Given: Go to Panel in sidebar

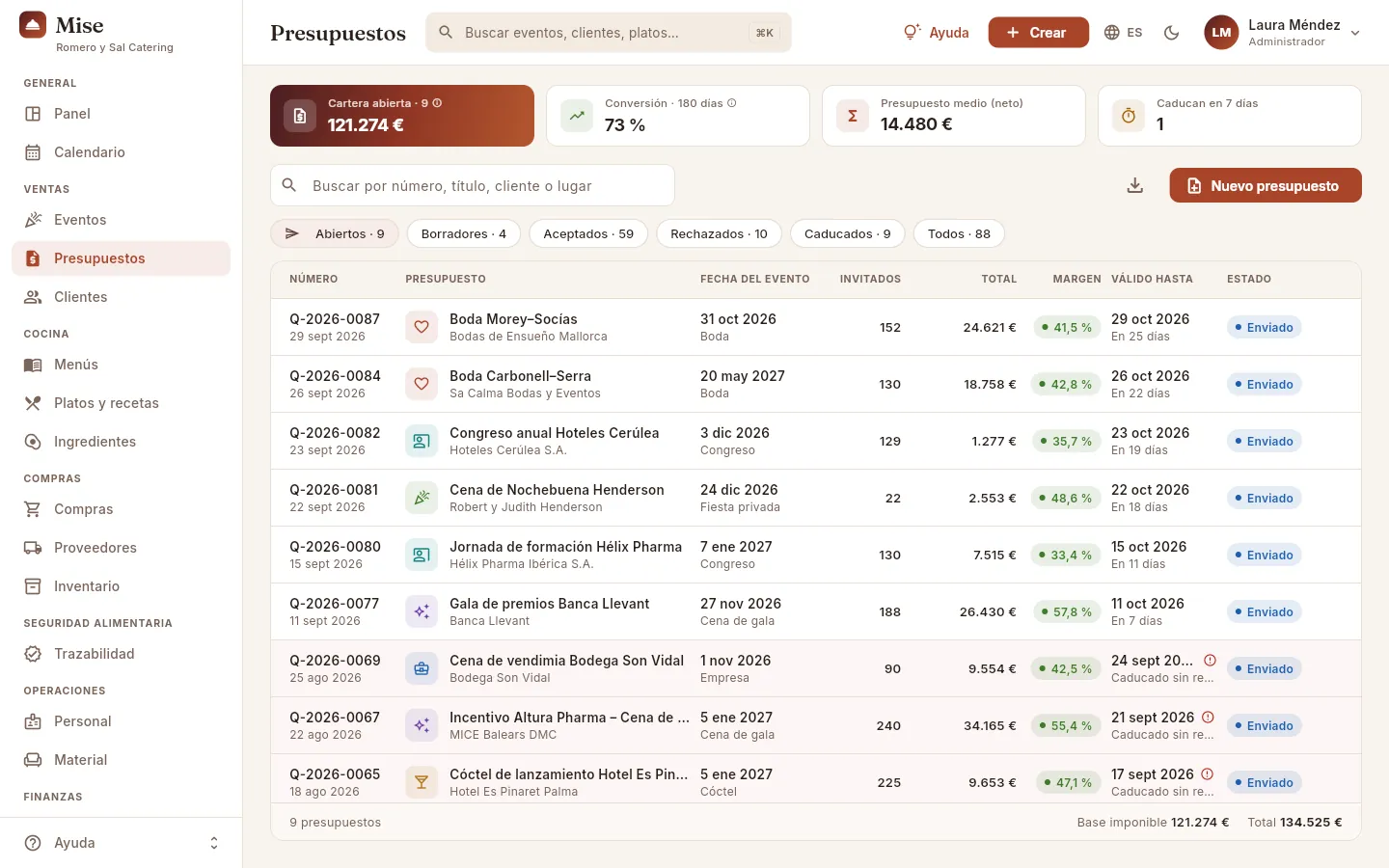Looking at the screenshot, I should point(122,114).
